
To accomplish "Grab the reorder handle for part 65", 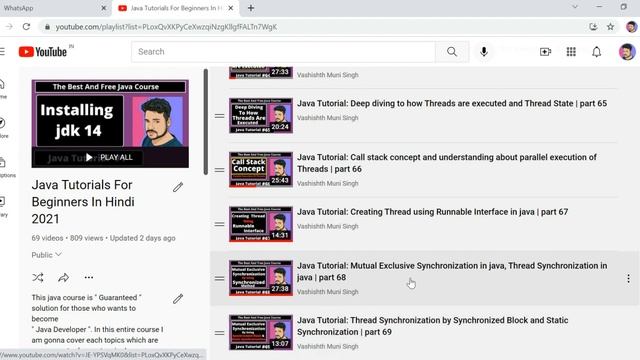I will pyautogui.click(x=220, y=116).
